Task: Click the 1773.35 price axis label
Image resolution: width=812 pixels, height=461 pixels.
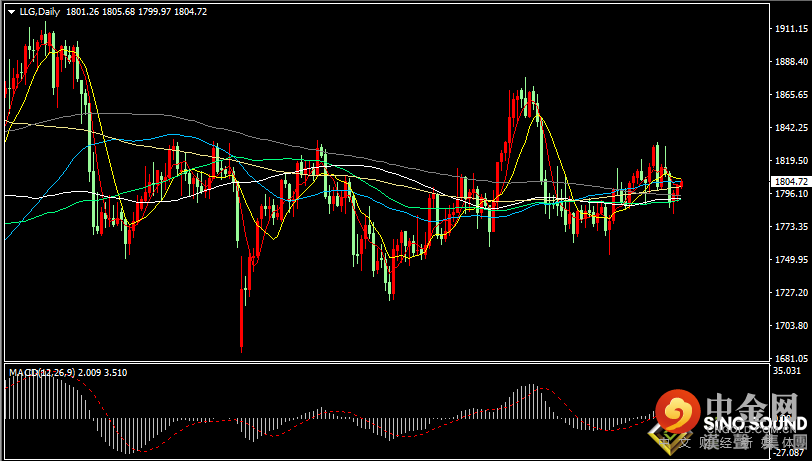Action: point(791,227)
